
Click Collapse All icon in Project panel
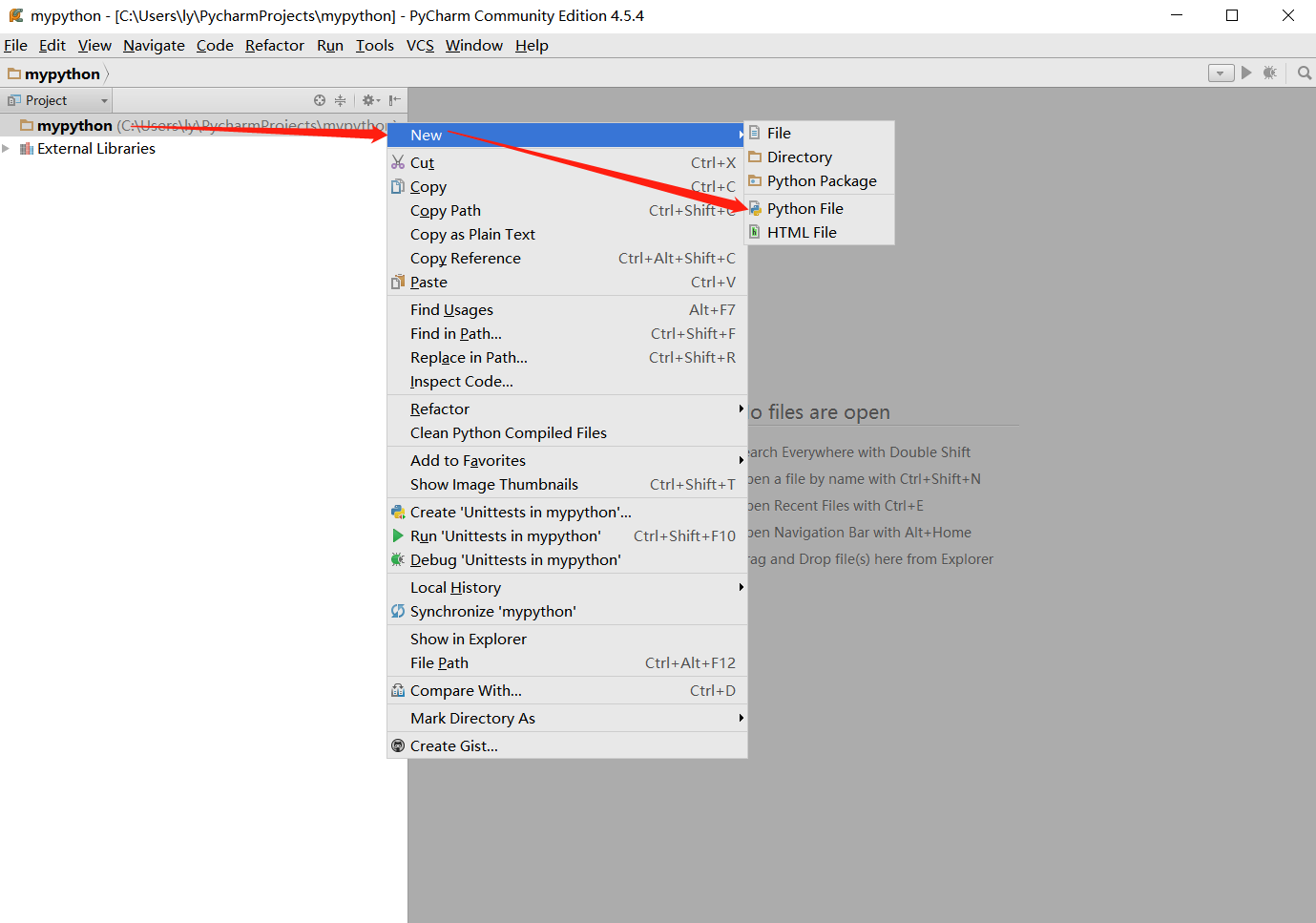click(x=340, y=100)
